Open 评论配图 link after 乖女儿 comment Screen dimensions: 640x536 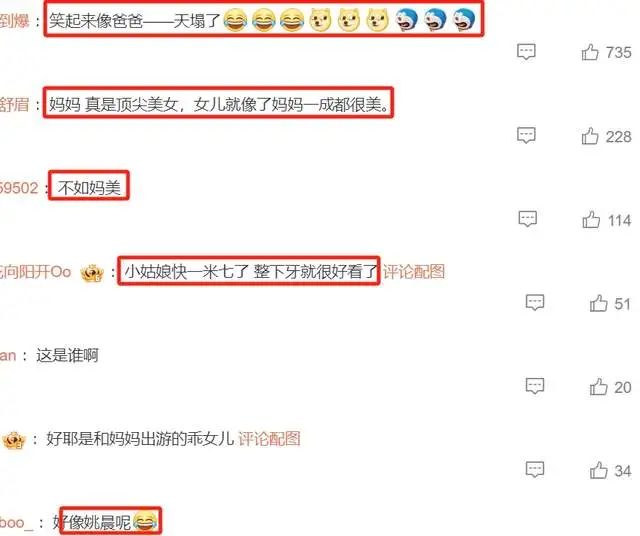point(269,439)
